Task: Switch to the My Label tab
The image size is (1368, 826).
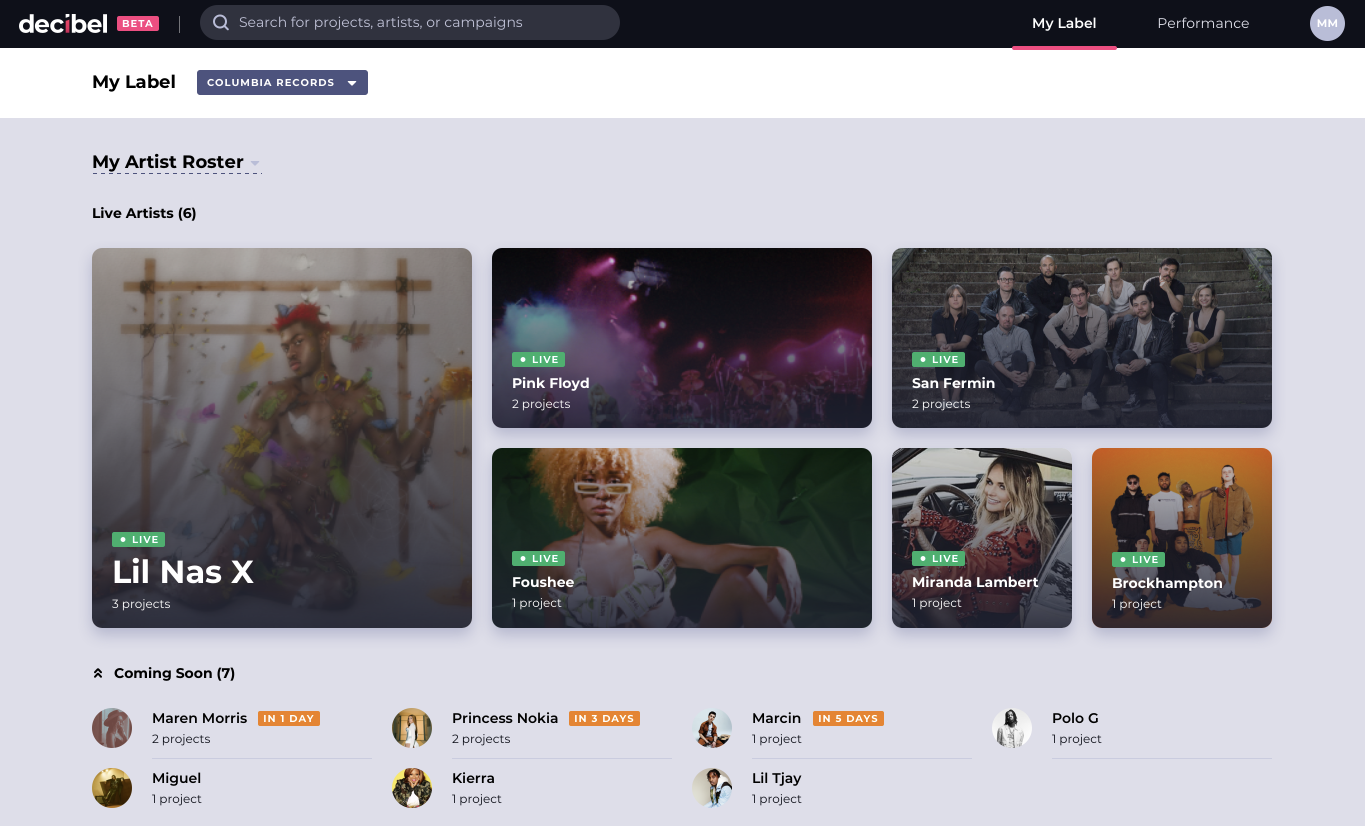Action: point(1064,23)
